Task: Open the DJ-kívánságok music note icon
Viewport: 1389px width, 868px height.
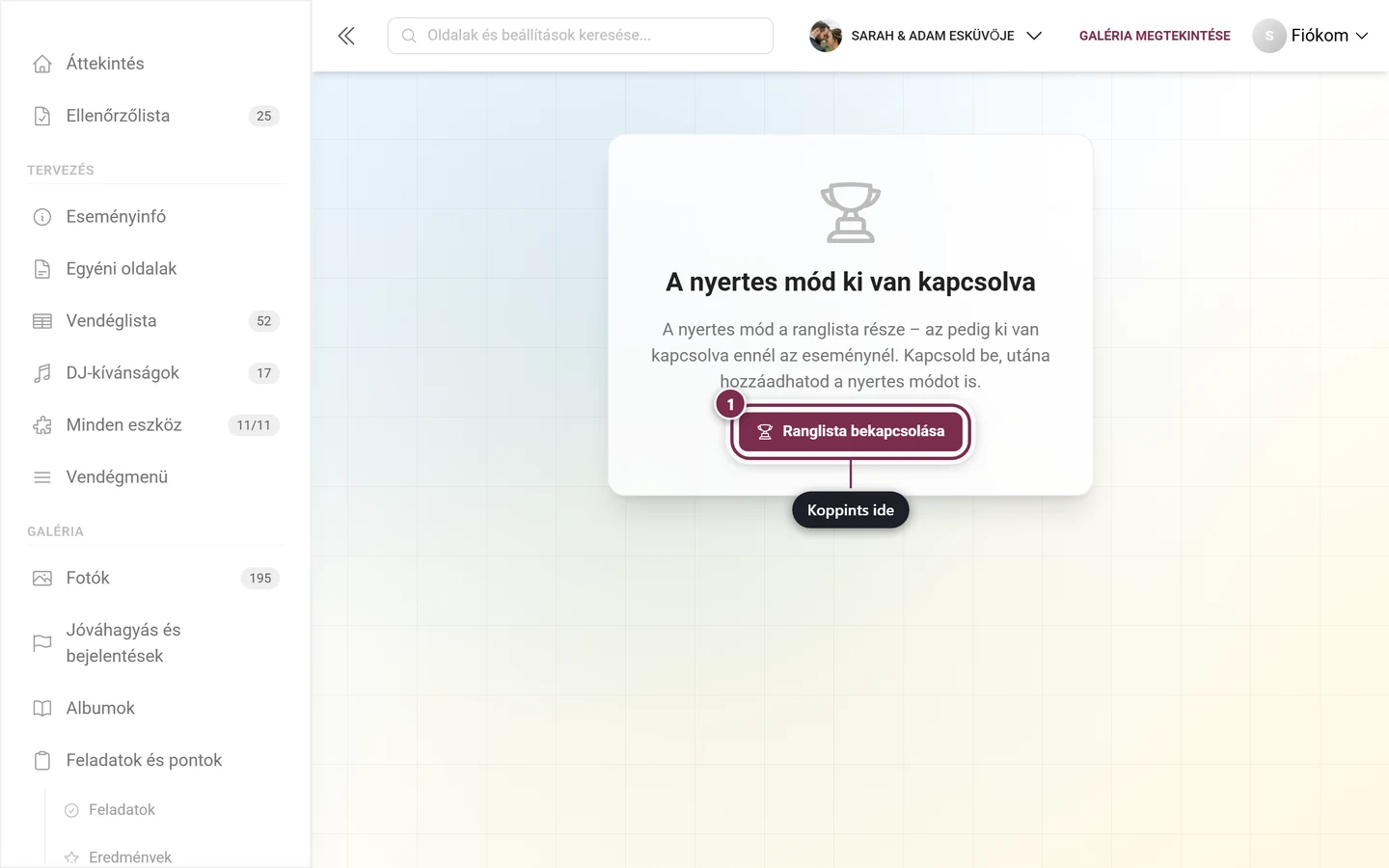Action: tap(42, 373)
